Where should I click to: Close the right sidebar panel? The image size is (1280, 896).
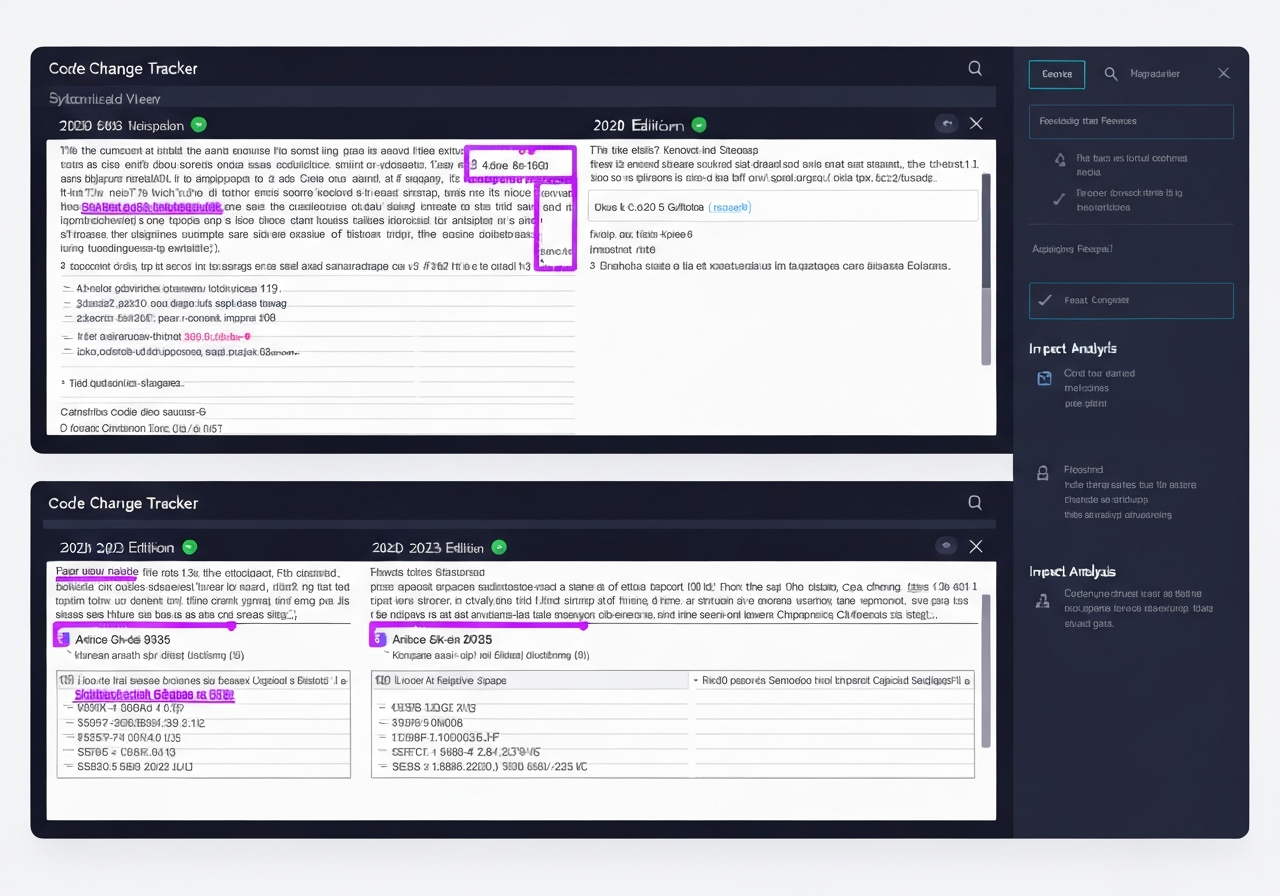pyautogui.click(x=1223, y=73)
